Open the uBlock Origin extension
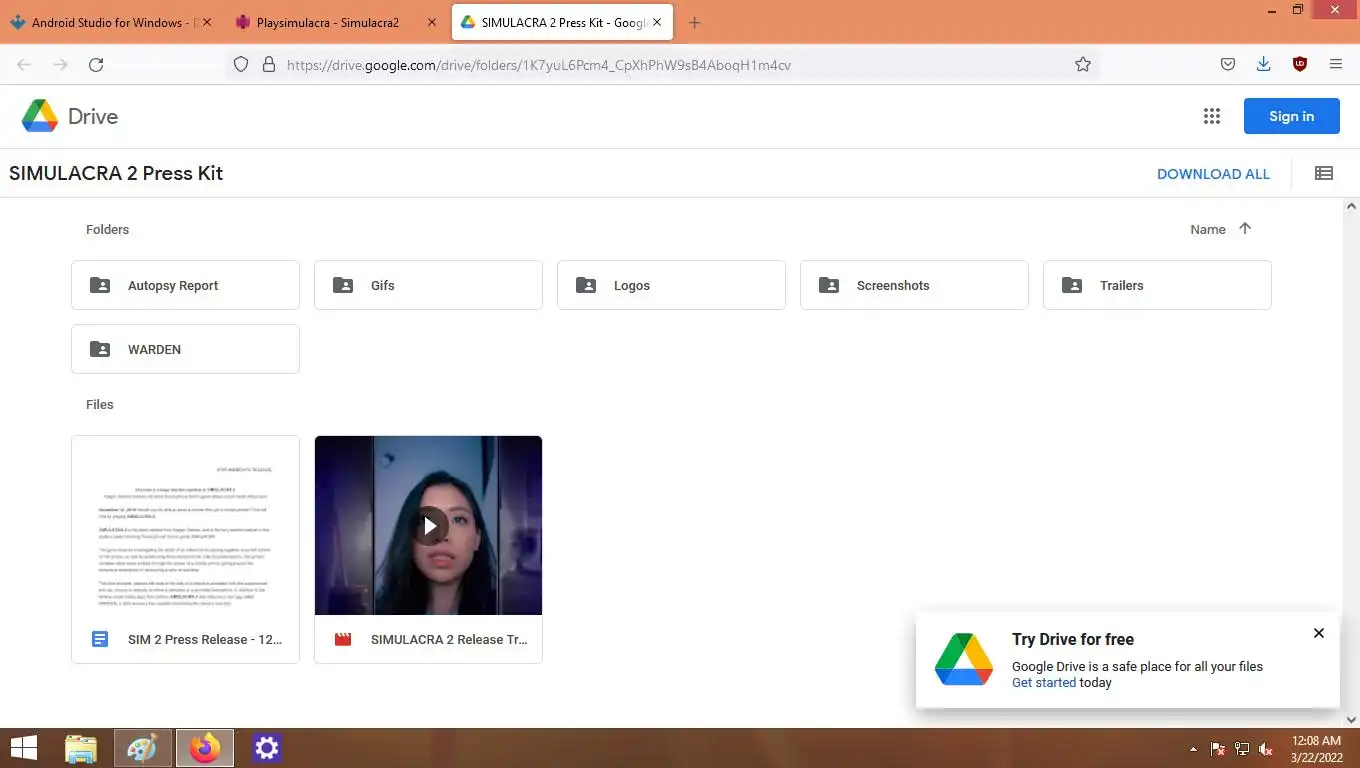 click(1300, 65)
